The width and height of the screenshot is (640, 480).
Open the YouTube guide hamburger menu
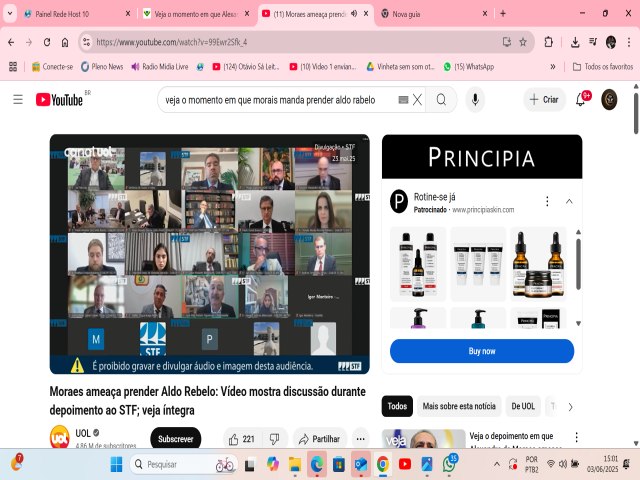click(x=18, y=99)
